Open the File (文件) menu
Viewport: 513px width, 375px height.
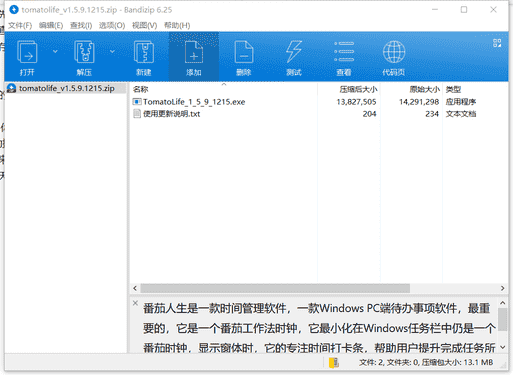[x=20, y=25]
